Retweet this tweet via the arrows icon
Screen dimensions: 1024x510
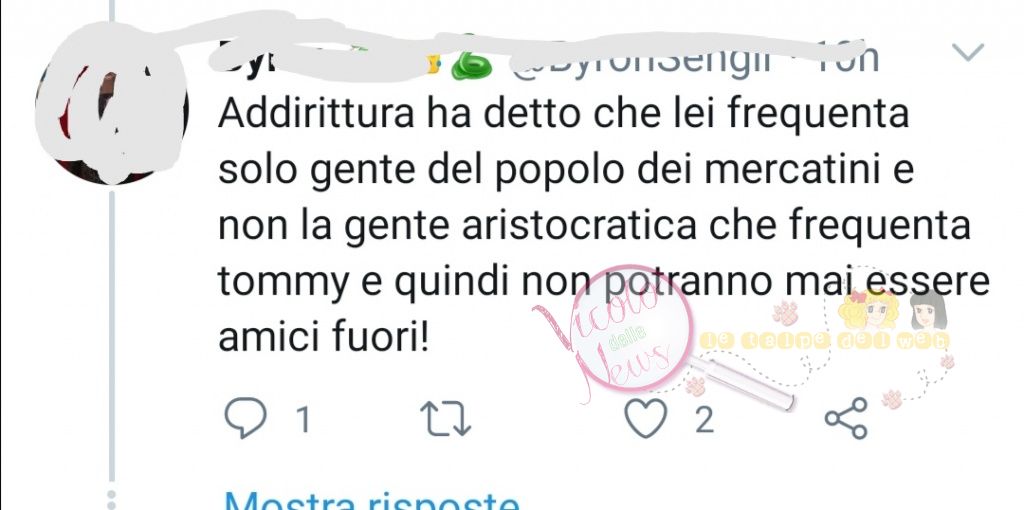[446, 419]
